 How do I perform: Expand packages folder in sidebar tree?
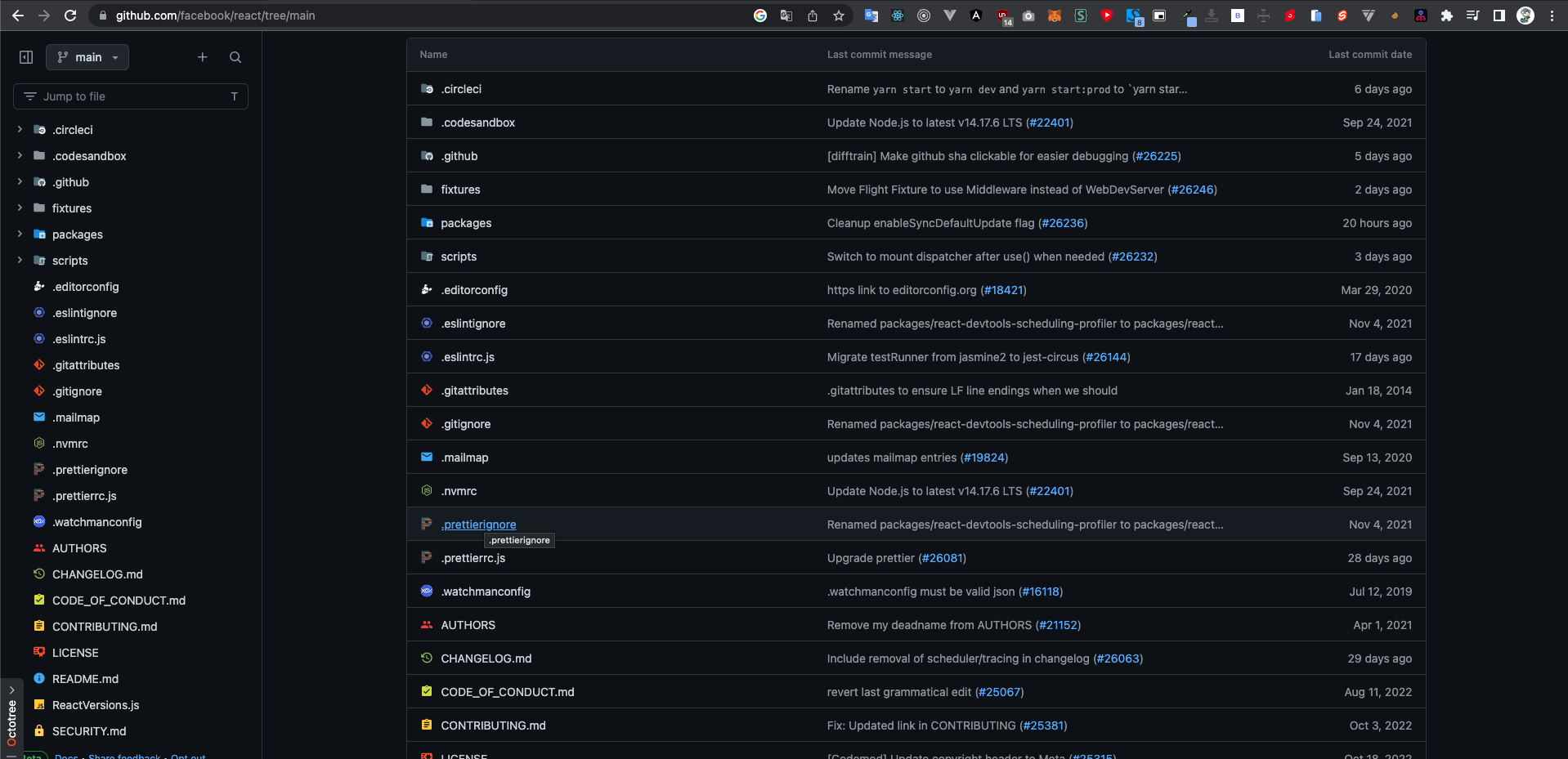tap(20, 234)
